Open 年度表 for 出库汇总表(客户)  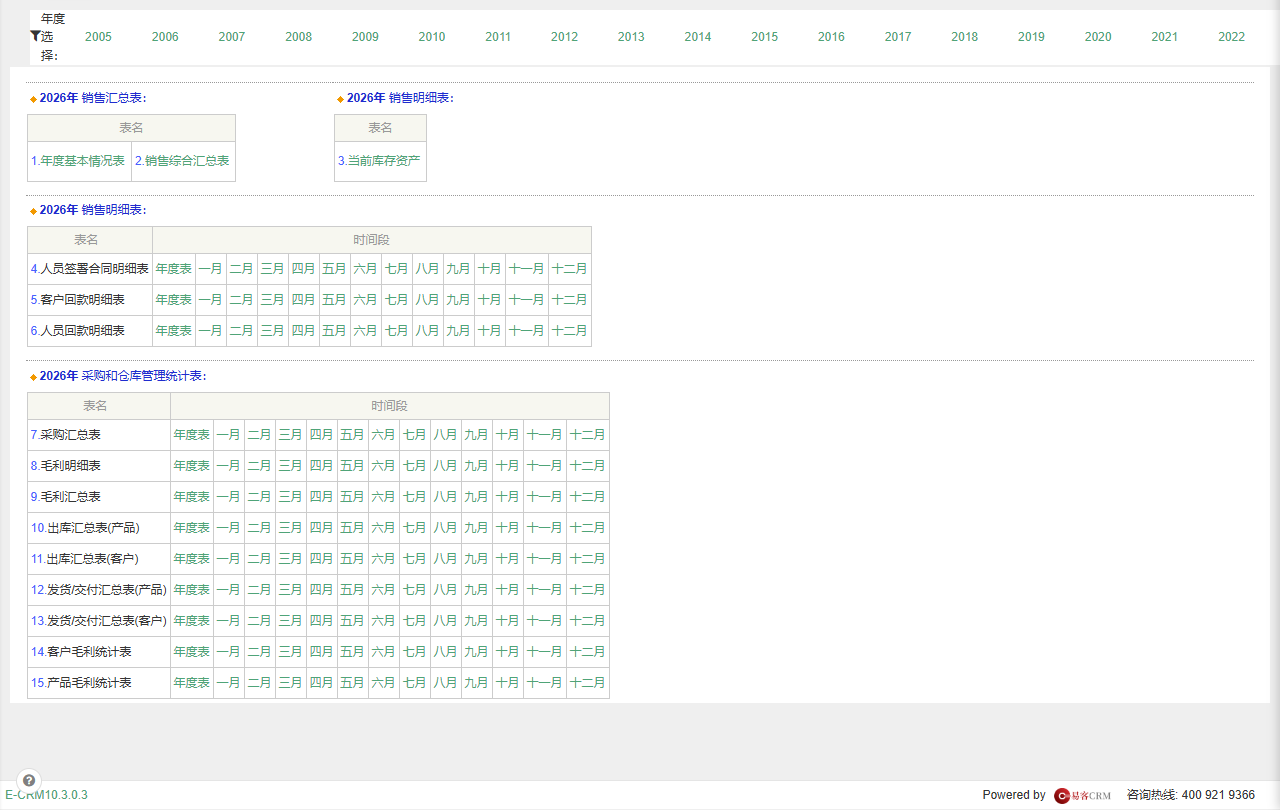tap(192, 559)
